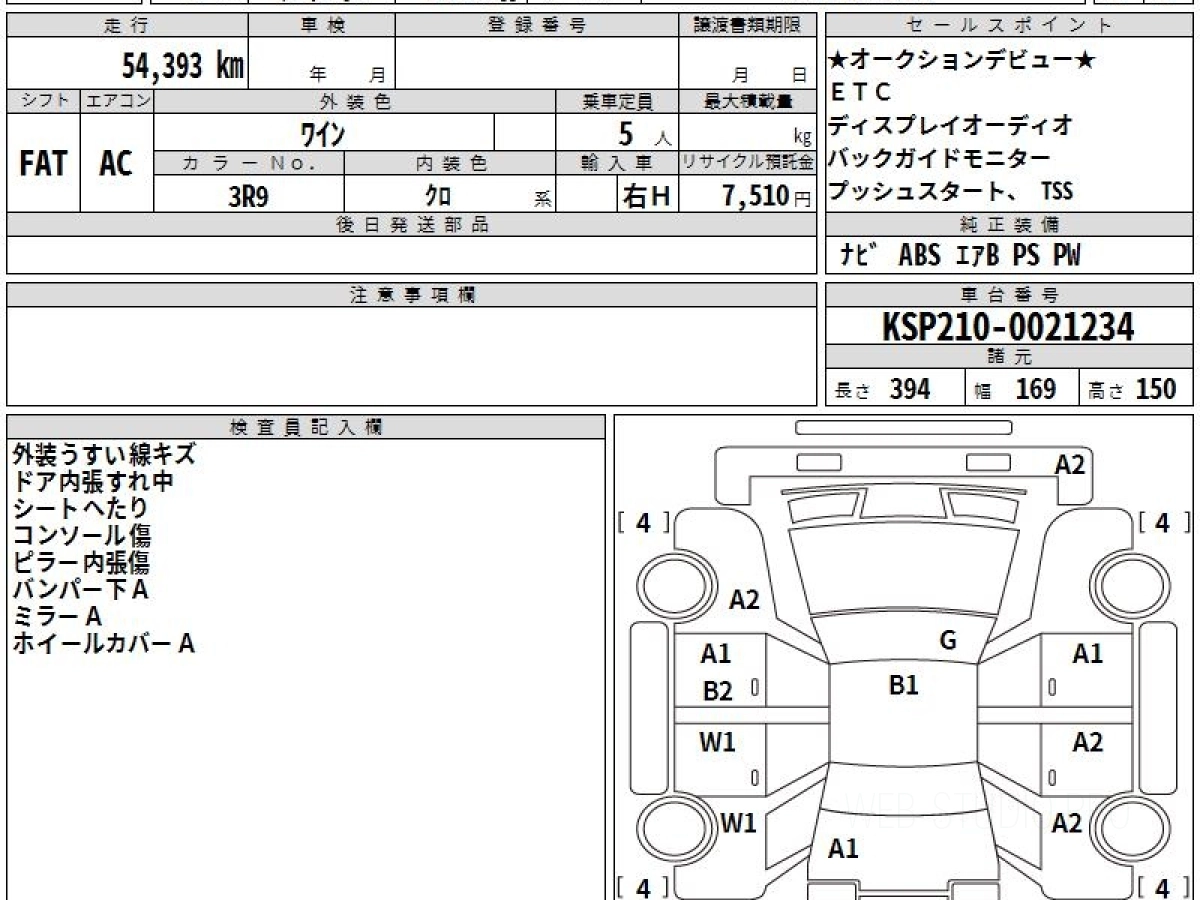The width and height of the screenshot is (1200, 900).
Task: Click the リサイクル預託金 header
Action: (747, 163)
